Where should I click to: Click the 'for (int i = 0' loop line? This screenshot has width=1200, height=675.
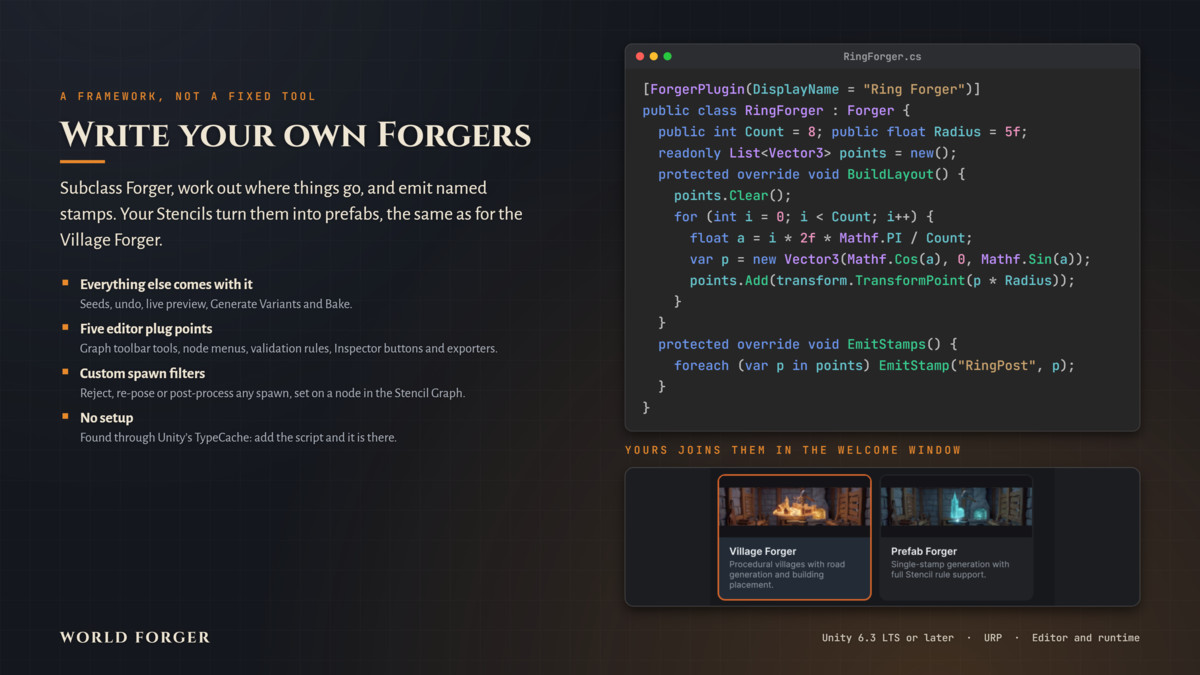point(803,216)
